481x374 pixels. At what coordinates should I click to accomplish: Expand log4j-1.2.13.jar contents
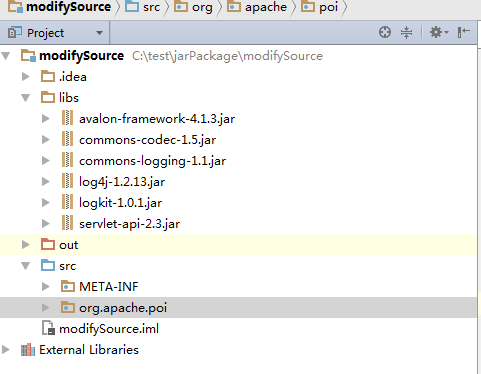coord(46,181)
